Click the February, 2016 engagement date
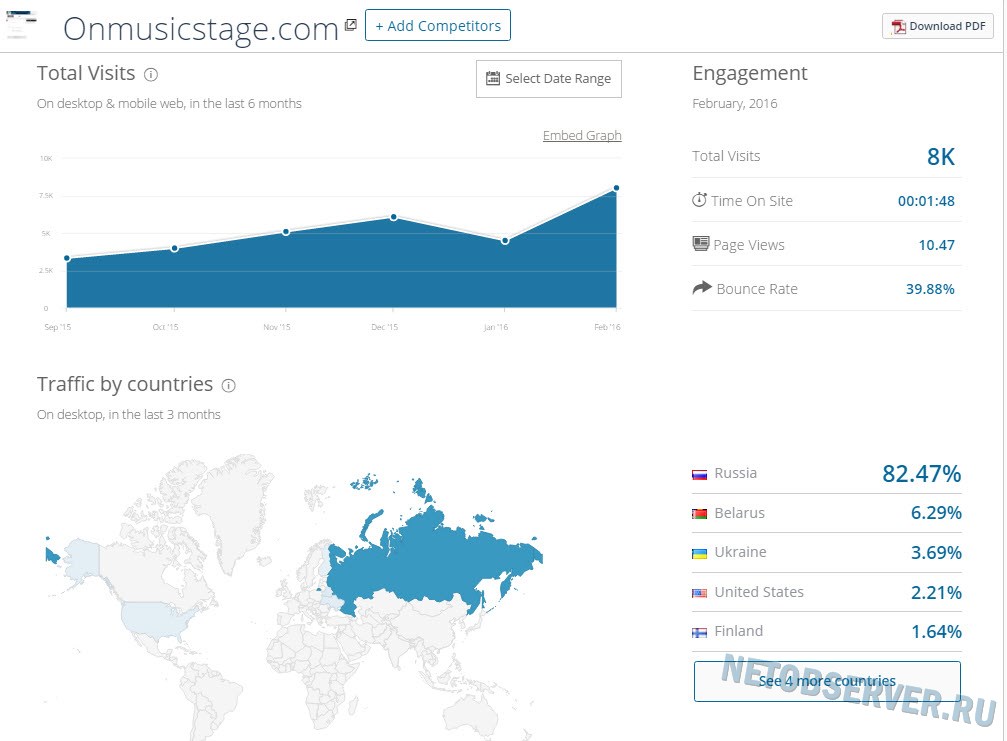The width and height of the screenshot is (1007, 741). (735, 103)
